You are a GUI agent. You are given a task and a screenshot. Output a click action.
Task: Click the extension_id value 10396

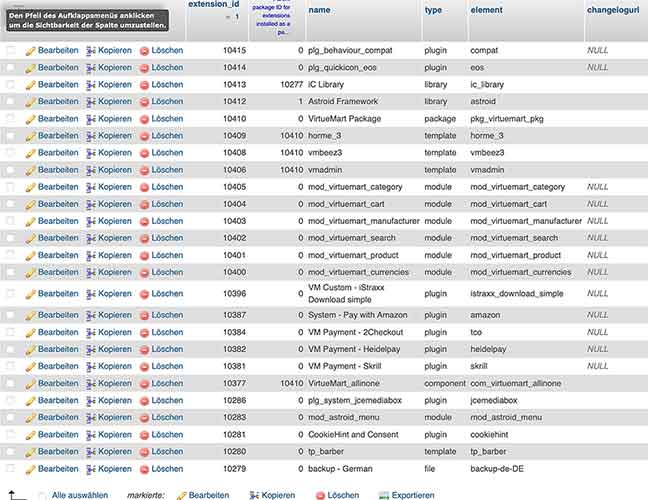point(234,293)
